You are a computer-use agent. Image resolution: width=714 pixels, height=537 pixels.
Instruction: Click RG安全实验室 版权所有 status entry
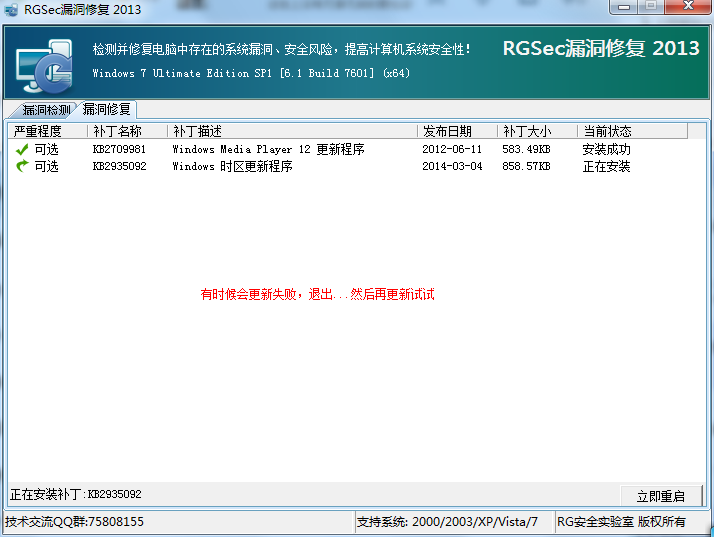(x=621, y=522)
